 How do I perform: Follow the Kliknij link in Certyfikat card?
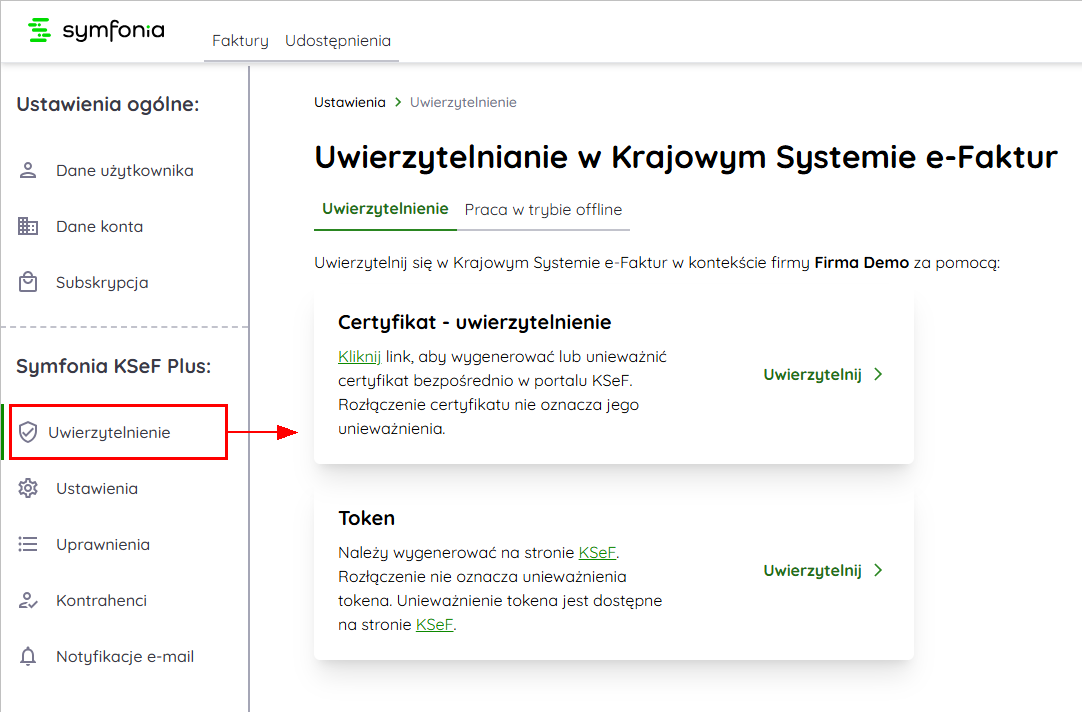[360, 357]
